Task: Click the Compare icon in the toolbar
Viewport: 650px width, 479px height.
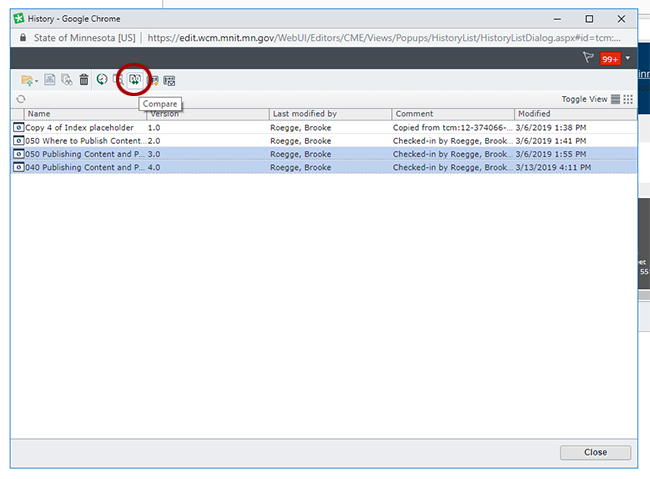Action: click(x=135, y=79)
